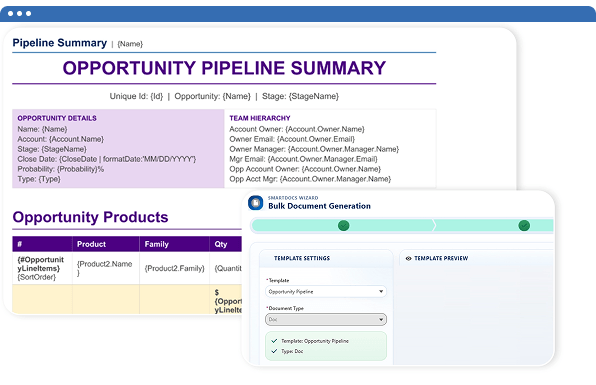Click the {Product2.Name} table cell

pos(106,268)
